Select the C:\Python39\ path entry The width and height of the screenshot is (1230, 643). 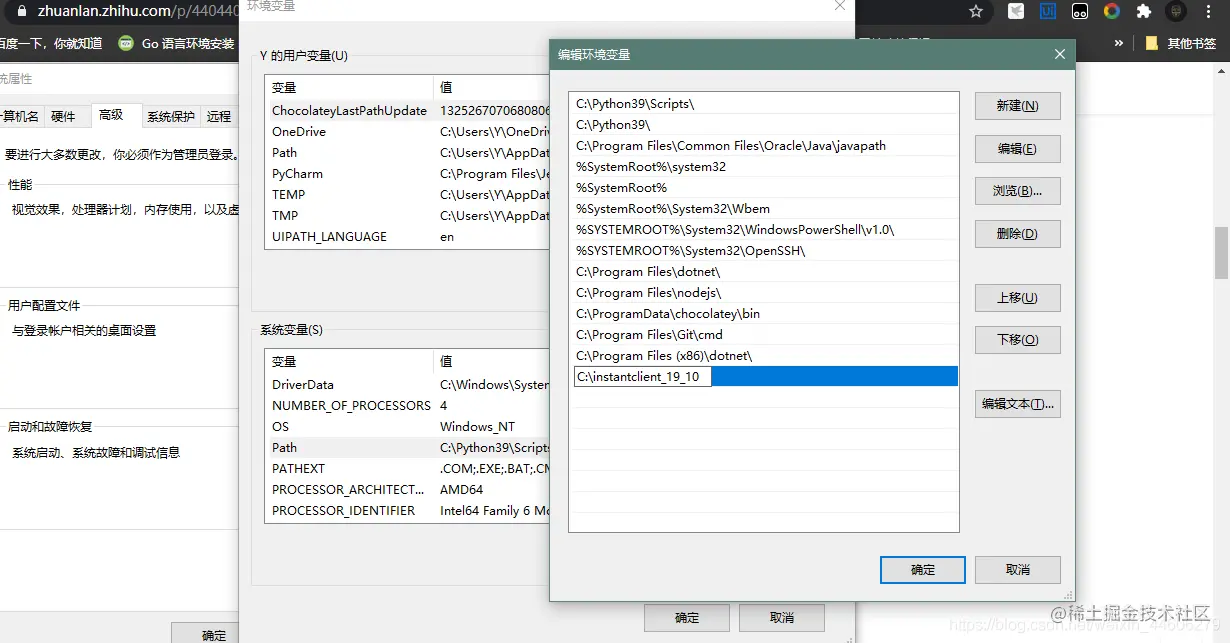tap(764, 125)
